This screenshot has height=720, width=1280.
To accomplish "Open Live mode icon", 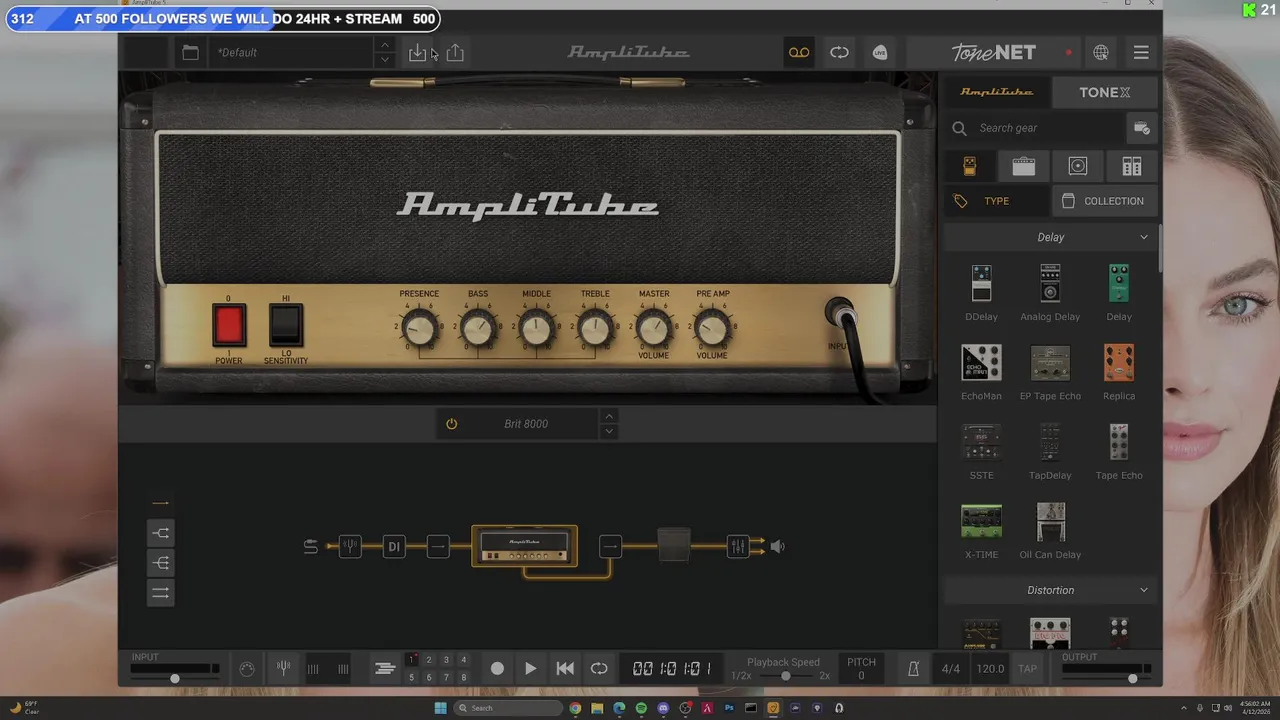I will 880,53.
